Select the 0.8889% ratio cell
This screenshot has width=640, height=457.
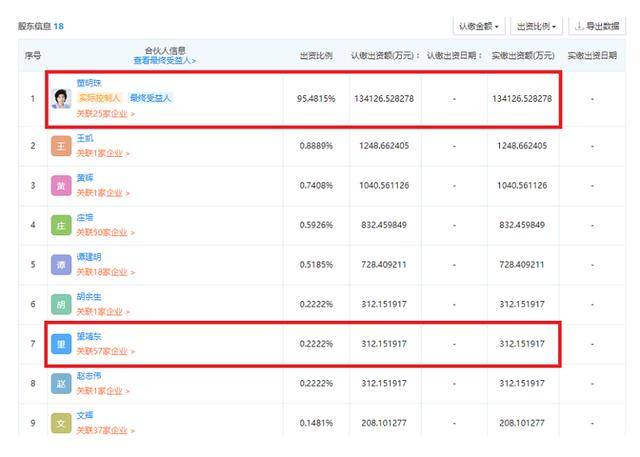(316, 146)
